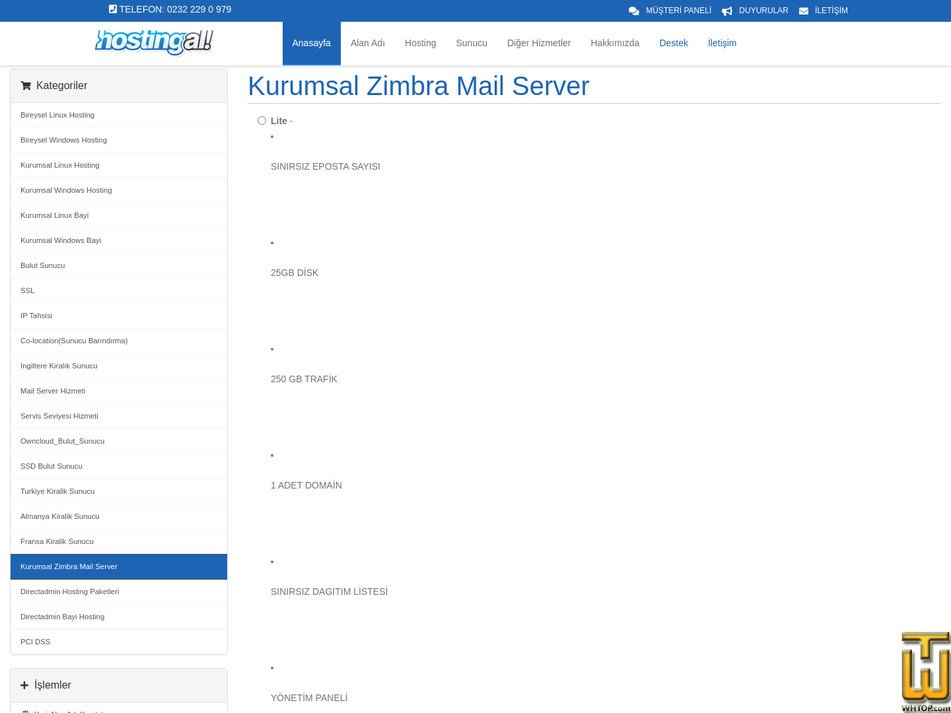Open DUYURULAR in top bar

(x=764, y=10)
